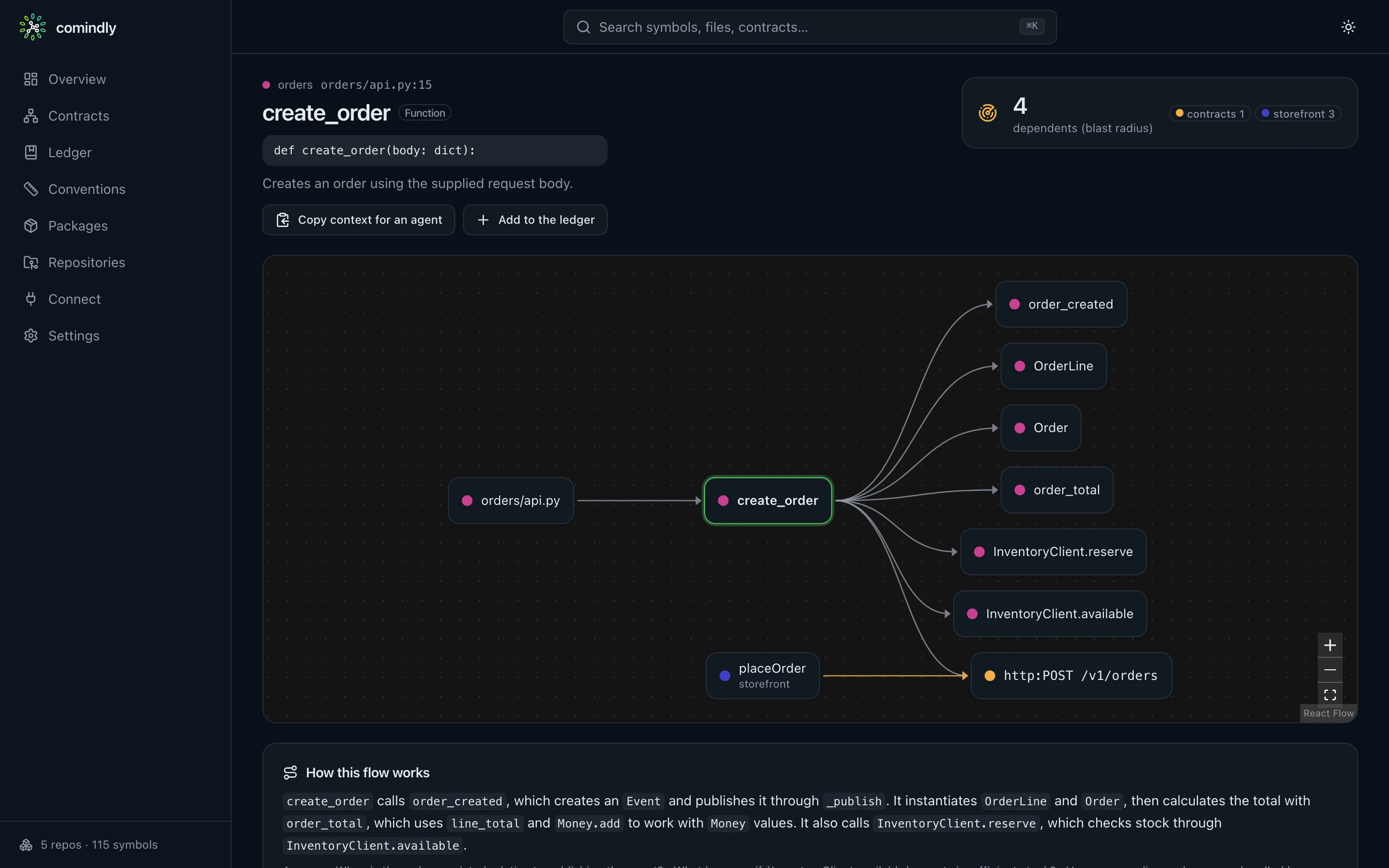Click the comindly logo icon

(33, 27)
